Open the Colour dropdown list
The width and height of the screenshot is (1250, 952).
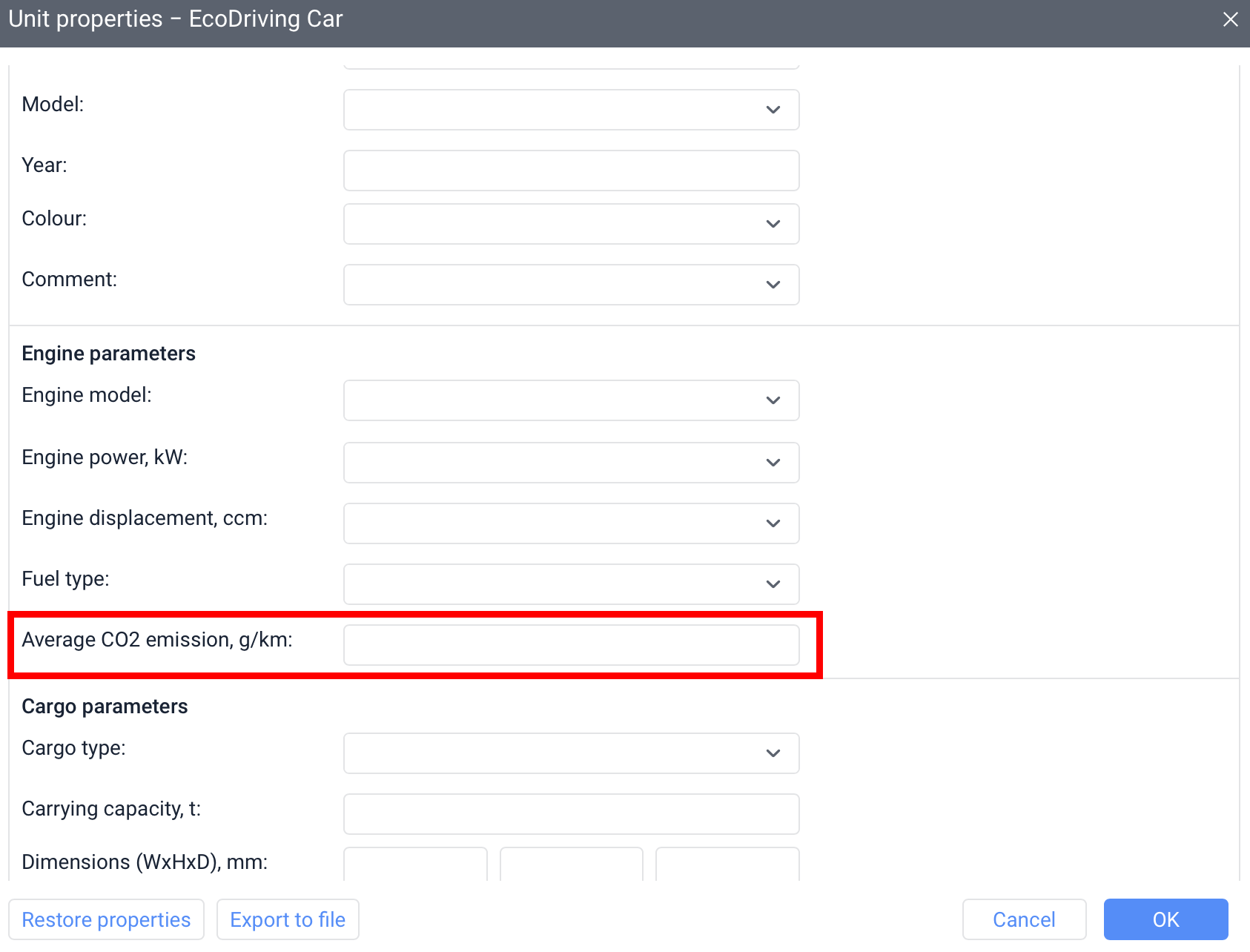click(571, 224)
